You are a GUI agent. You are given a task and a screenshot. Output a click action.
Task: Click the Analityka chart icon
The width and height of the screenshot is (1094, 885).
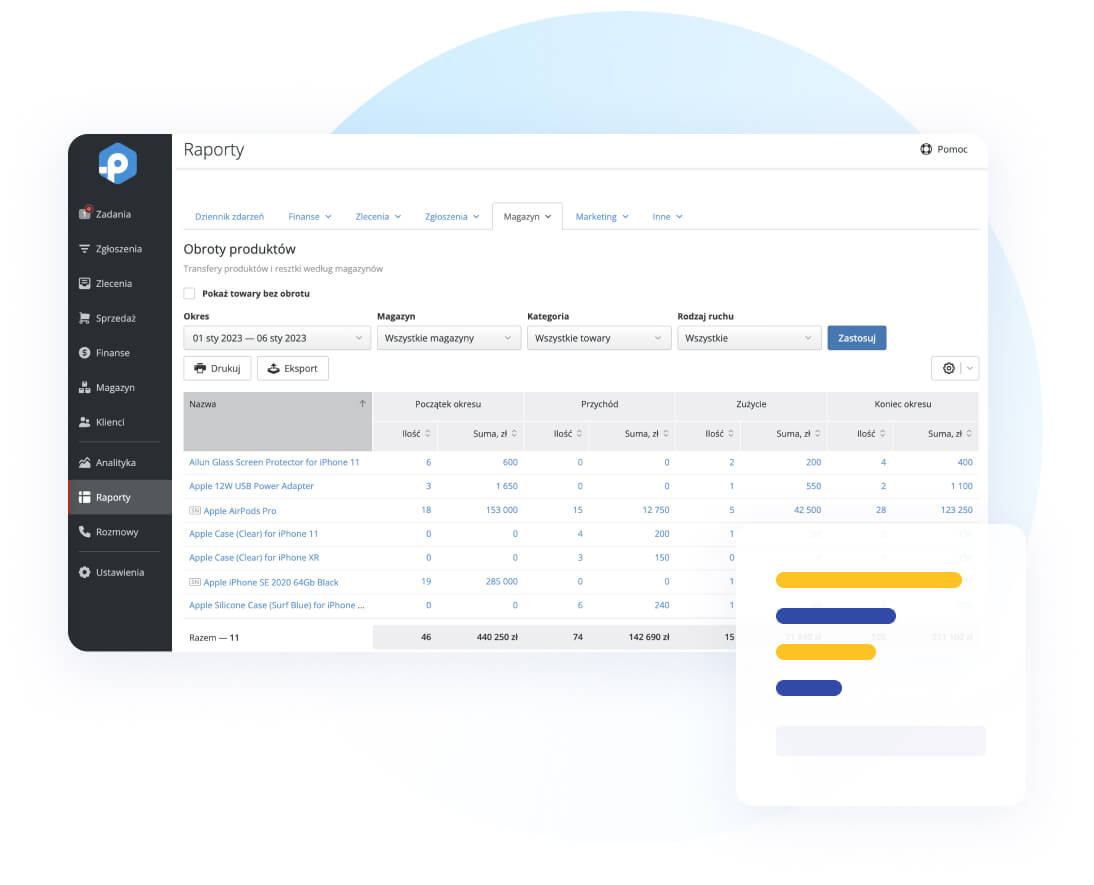[x=85, y=463]
